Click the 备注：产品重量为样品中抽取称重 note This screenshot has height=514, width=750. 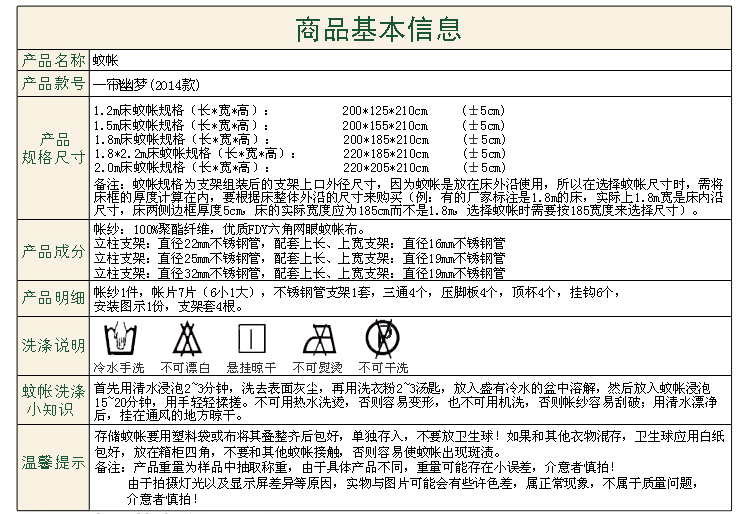tap(354, 467)
